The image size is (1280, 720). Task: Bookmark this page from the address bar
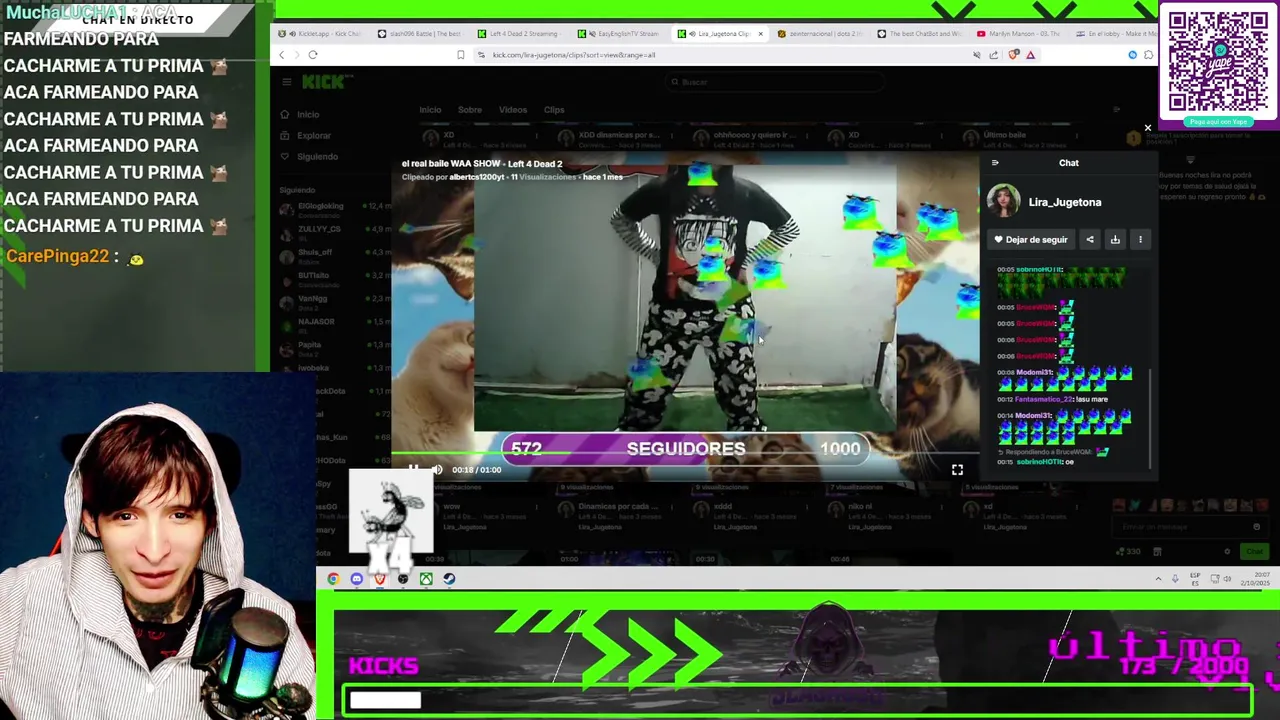[x=460, y=55]
